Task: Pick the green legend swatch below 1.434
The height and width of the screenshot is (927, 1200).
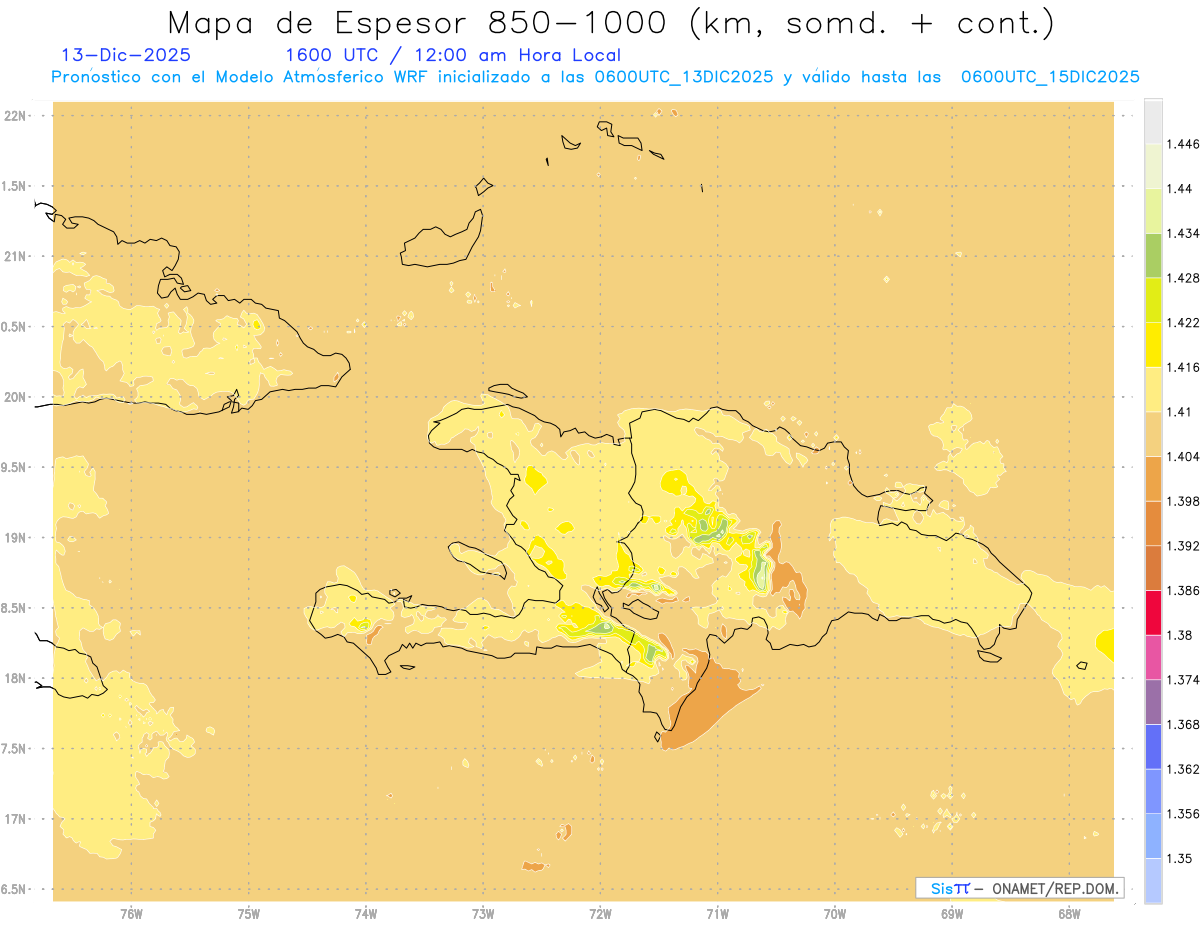Action: tap(1153, 255)
